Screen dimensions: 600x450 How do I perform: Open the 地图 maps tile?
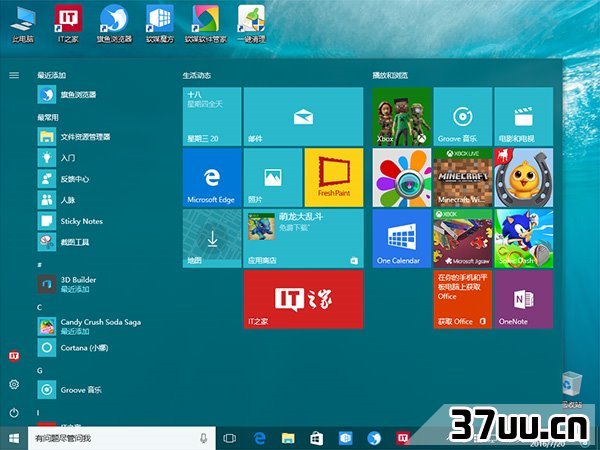(212, 238)
